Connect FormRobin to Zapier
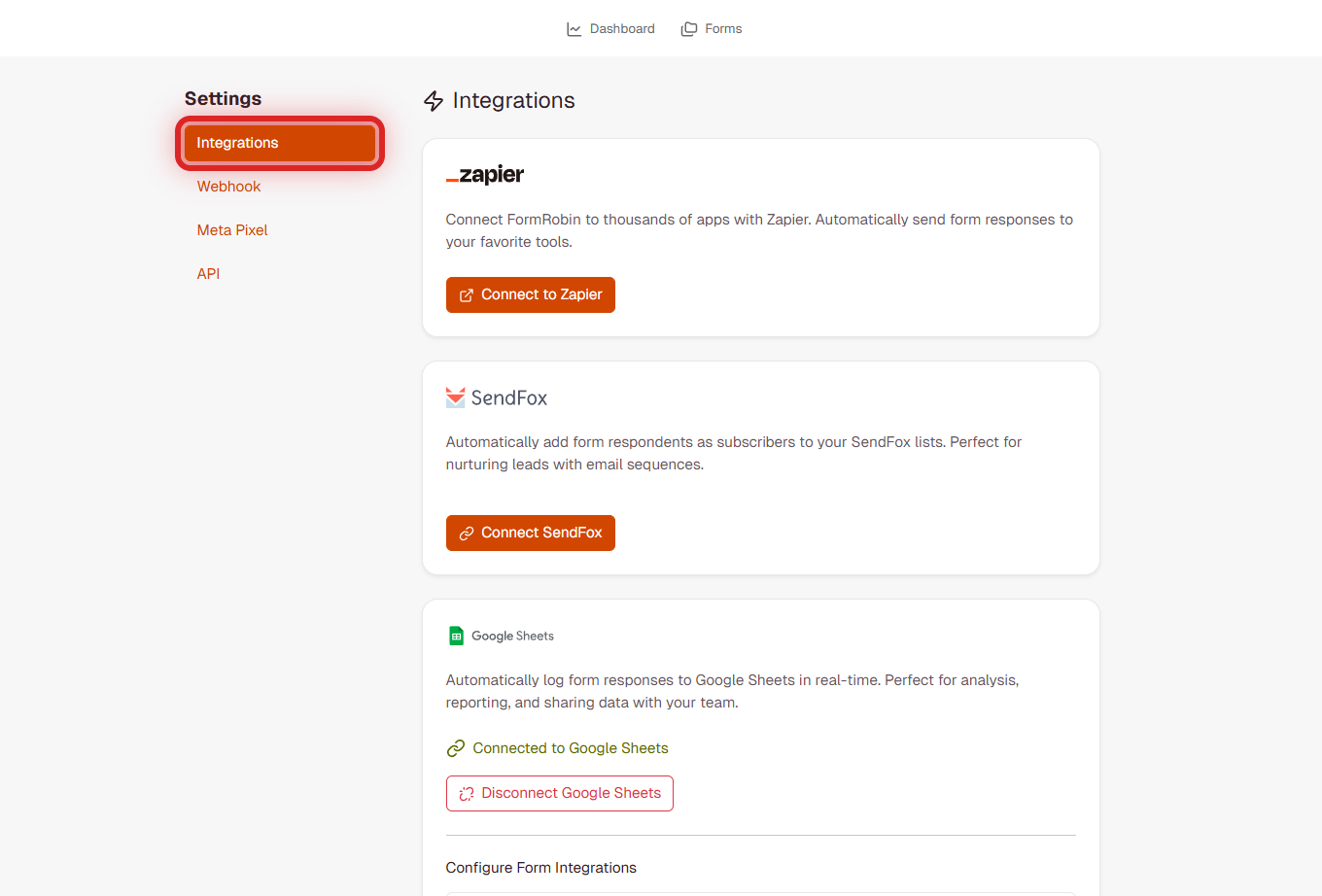 tap(530, 294)
